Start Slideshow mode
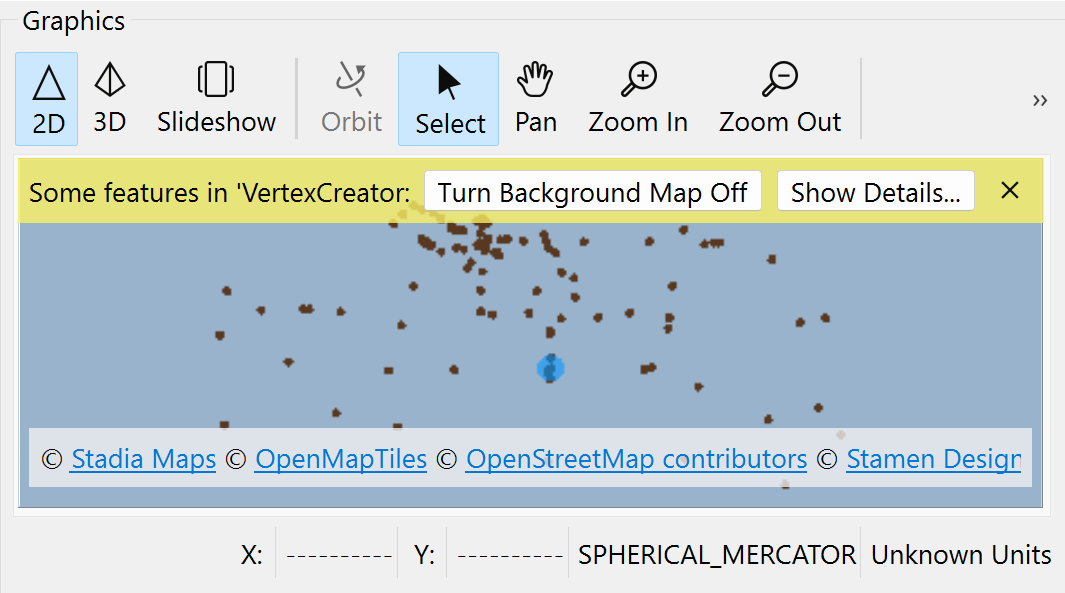The height and width of the screenshot is (593, 1065). tap(216, 98)
